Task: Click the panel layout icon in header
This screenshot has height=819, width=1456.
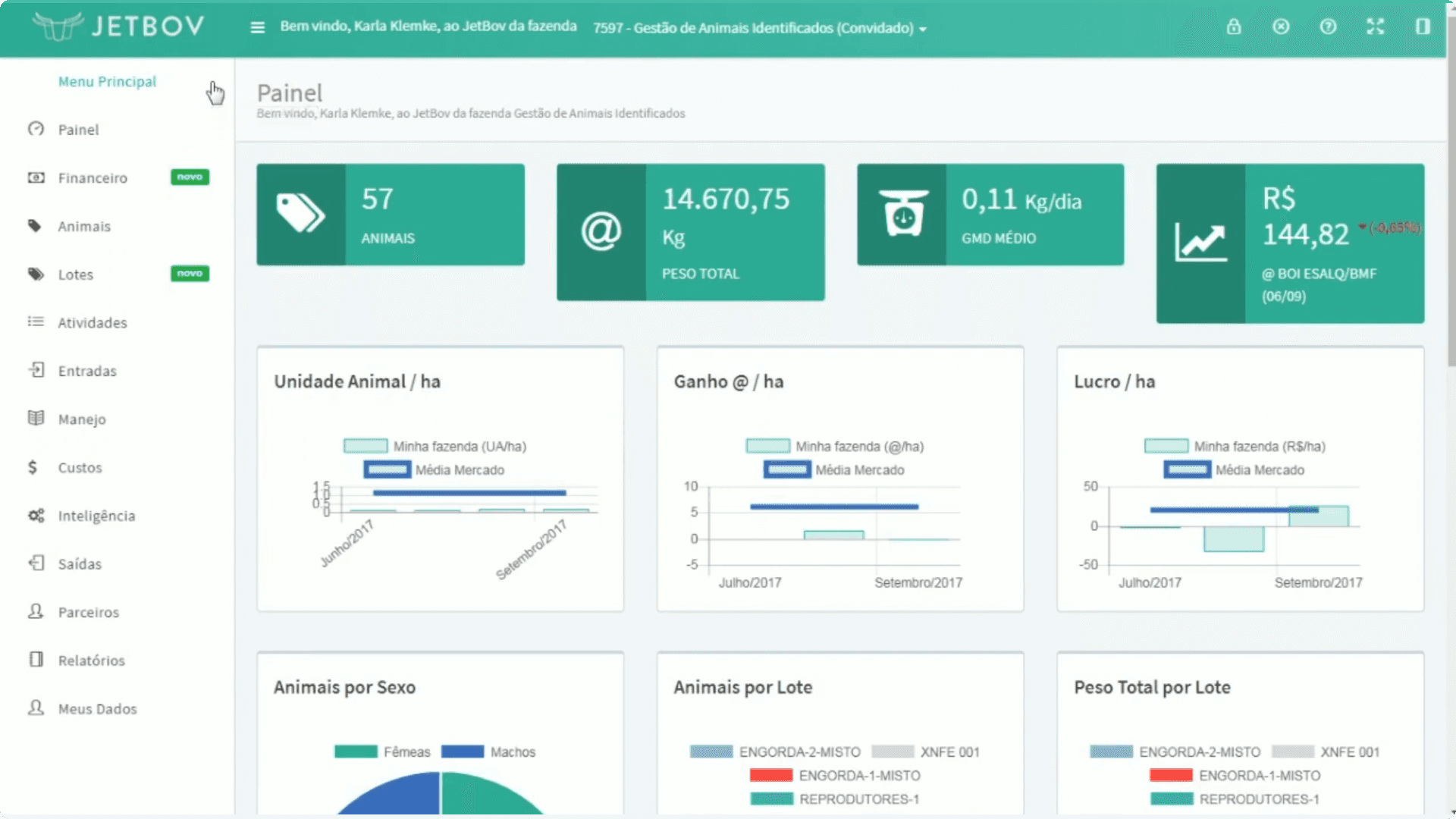Action: (1423, 27)
